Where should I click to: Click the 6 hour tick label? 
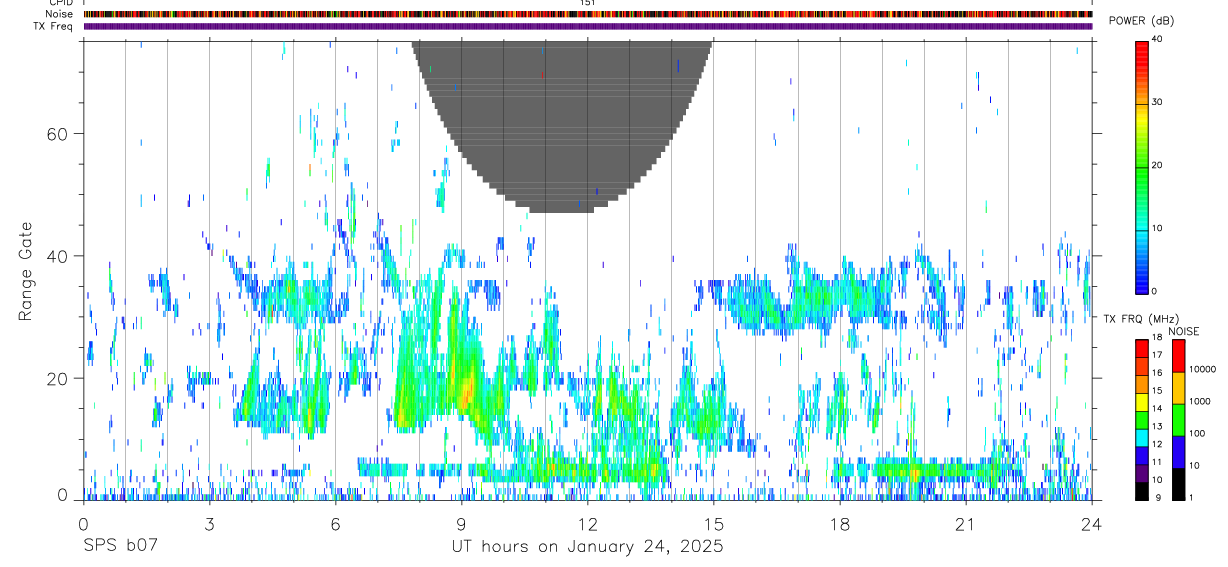pyautogui.click(x=335, y=524)
